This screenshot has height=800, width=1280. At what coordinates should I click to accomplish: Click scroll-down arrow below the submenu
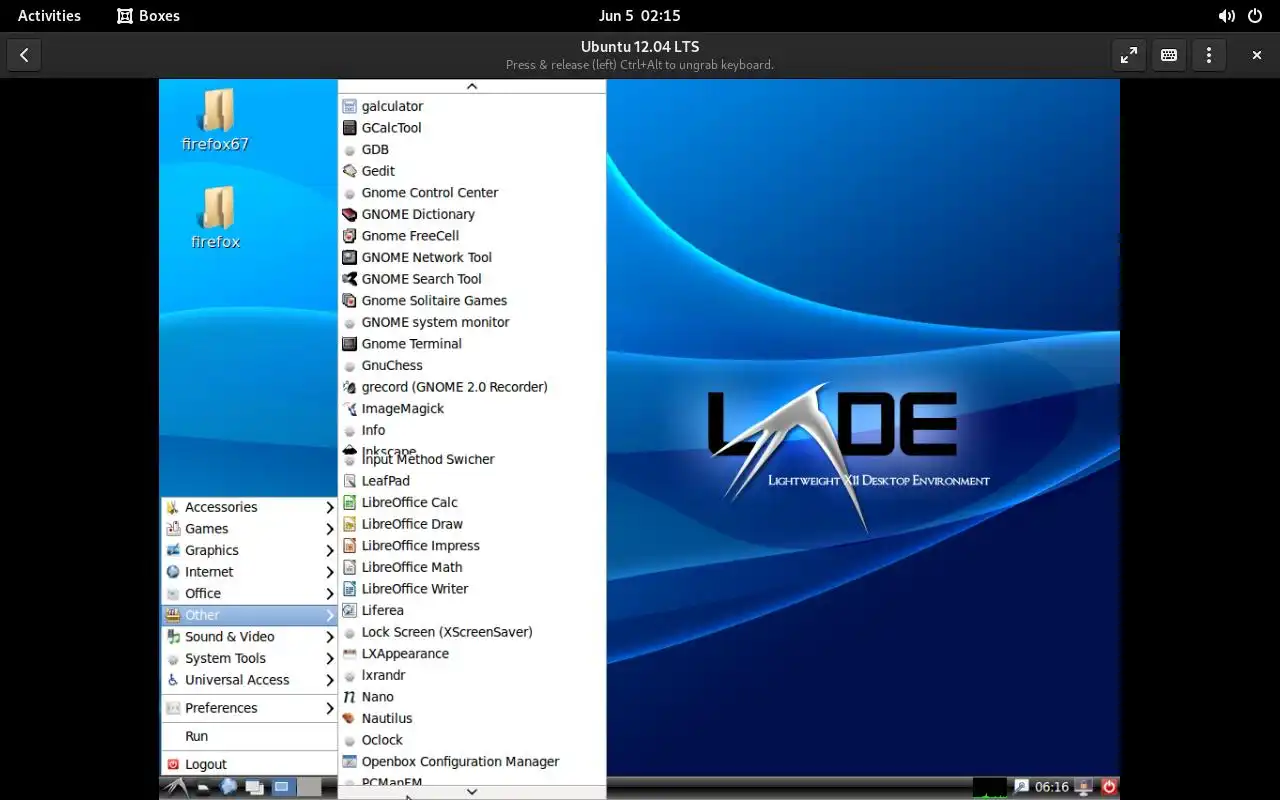point(472,792)
